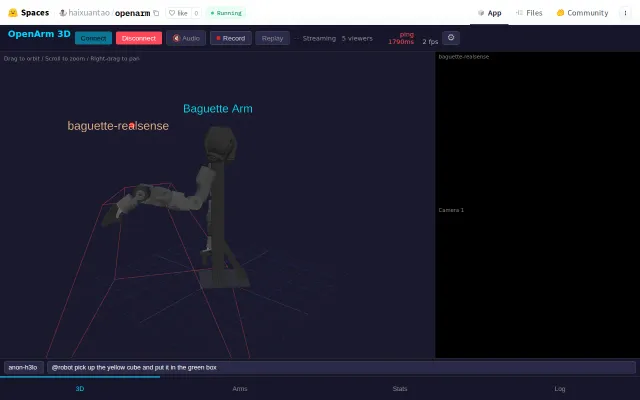The image size is (640, 400).
Task: Click the 5 viewers indicator
Action: click(357, 38)
